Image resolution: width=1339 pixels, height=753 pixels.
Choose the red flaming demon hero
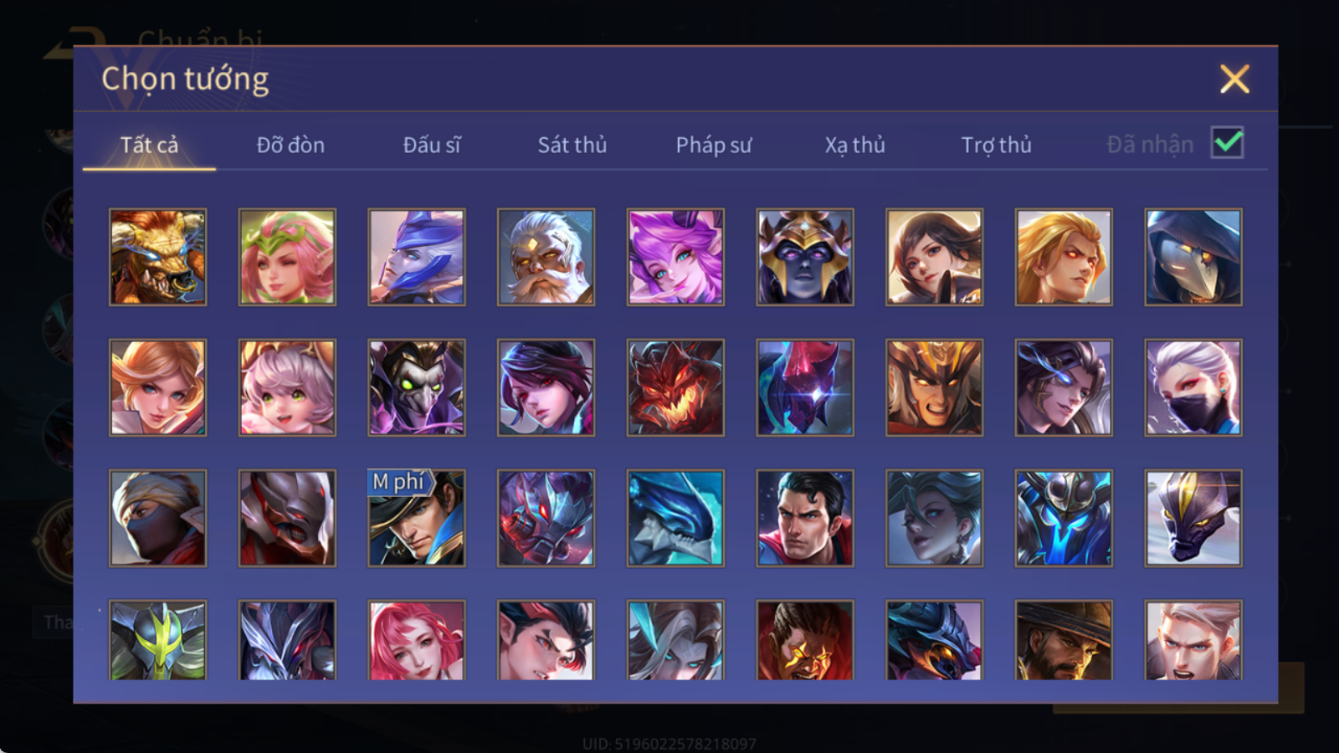(x=676, y=388)
